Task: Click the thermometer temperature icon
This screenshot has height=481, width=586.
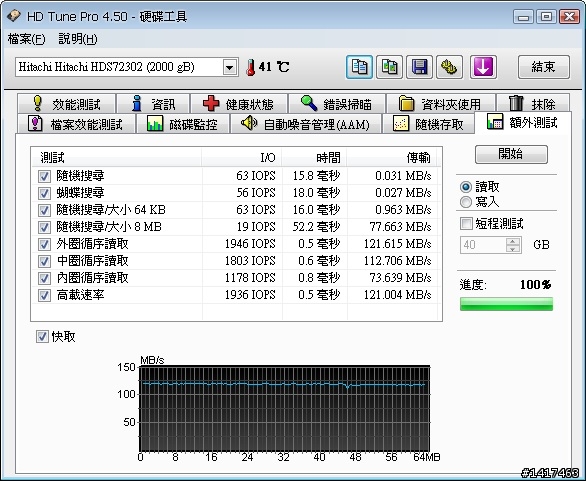Action: (x=250, y=68)
